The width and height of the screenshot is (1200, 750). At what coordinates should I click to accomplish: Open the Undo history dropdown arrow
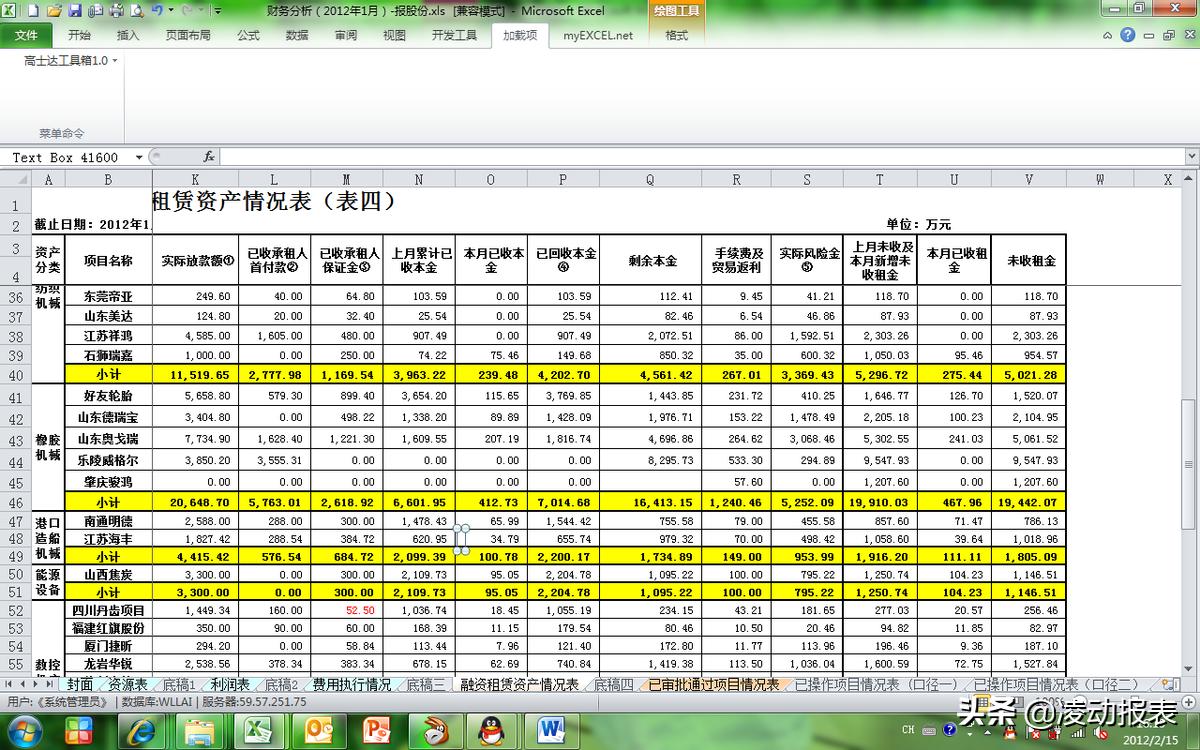pos(171,10)
